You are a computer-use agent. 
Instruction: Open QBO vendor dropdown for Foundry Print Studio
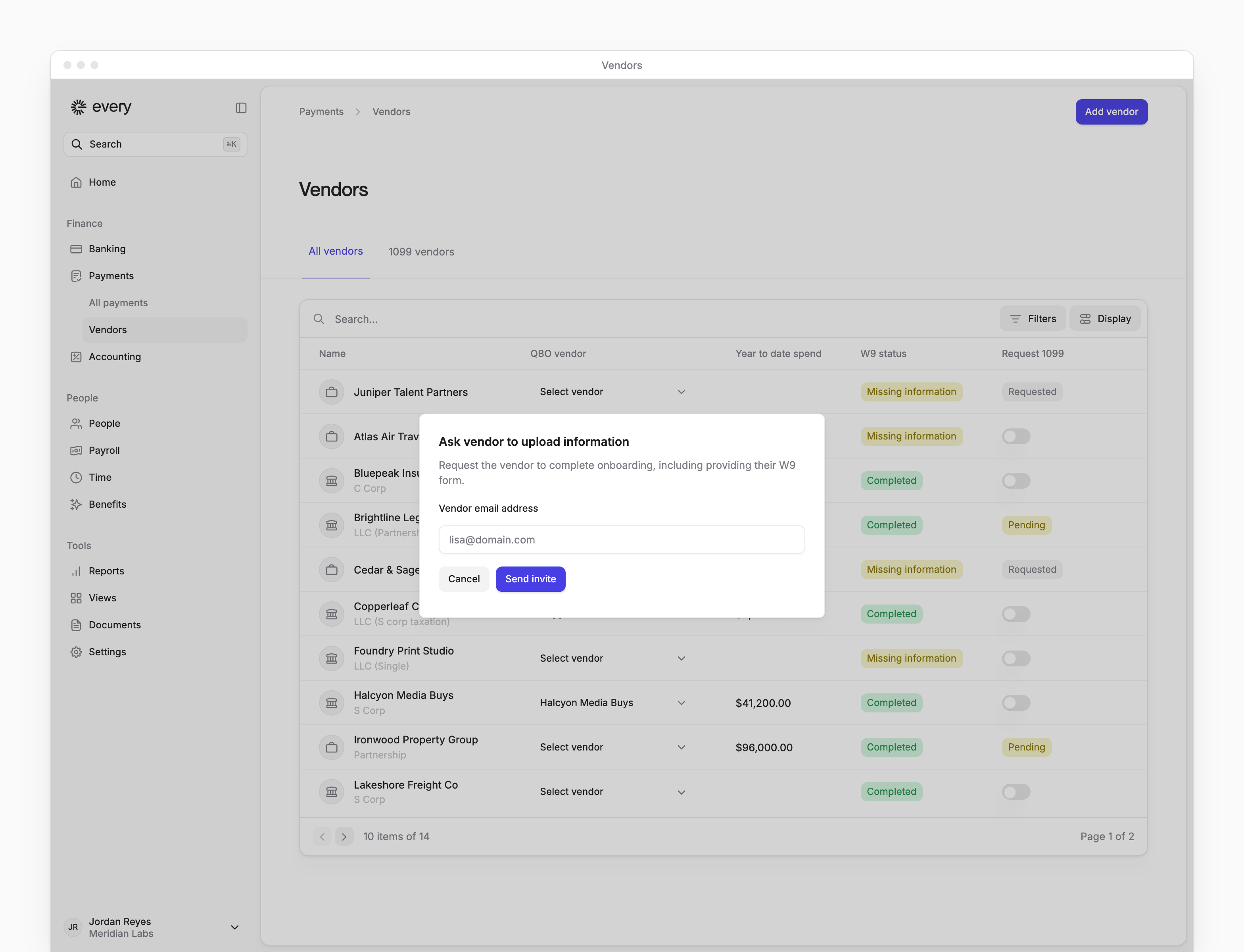(x=612, y=658)
